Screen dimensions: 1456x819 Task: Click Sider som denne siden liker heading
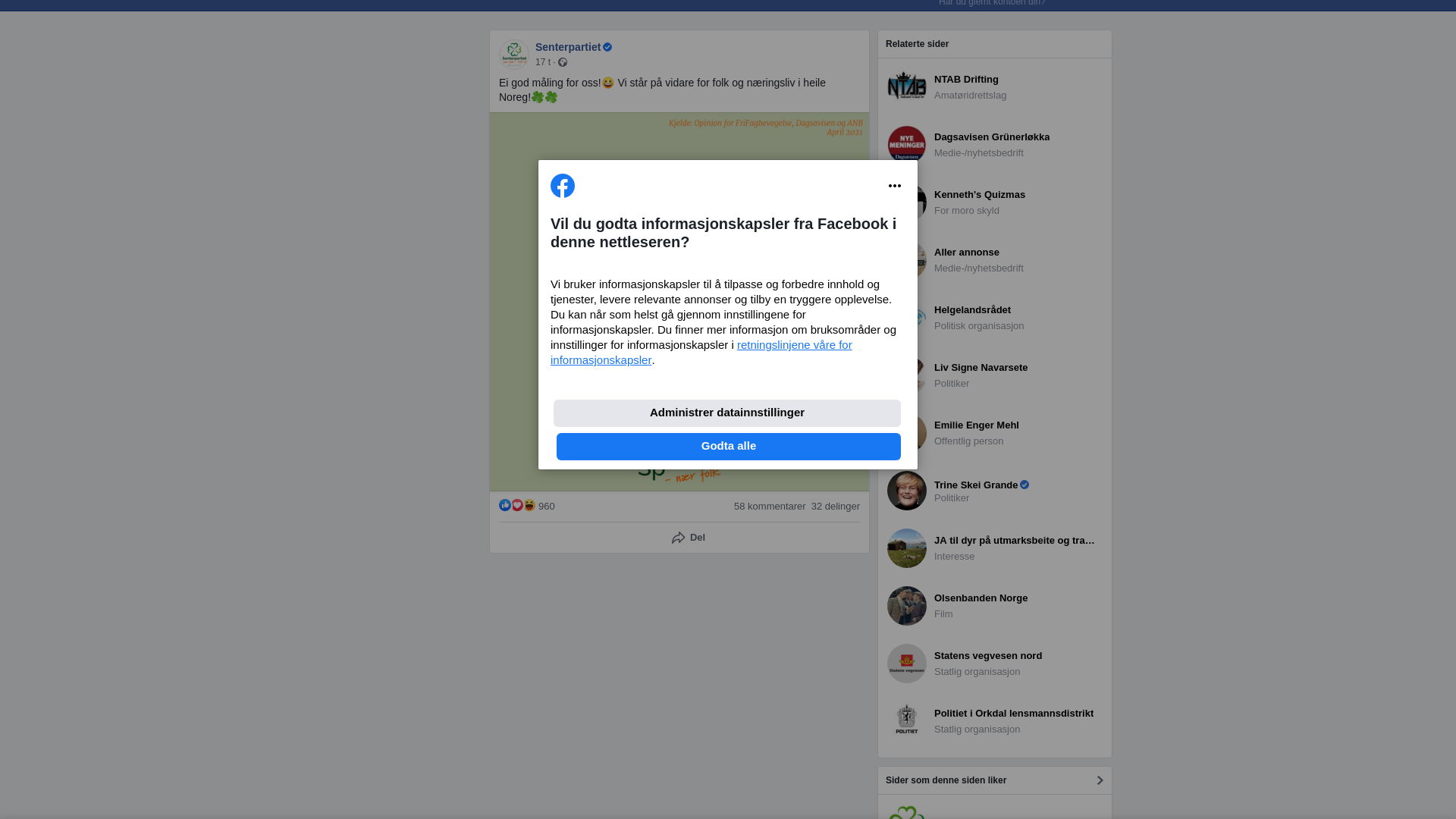[946, 780]
